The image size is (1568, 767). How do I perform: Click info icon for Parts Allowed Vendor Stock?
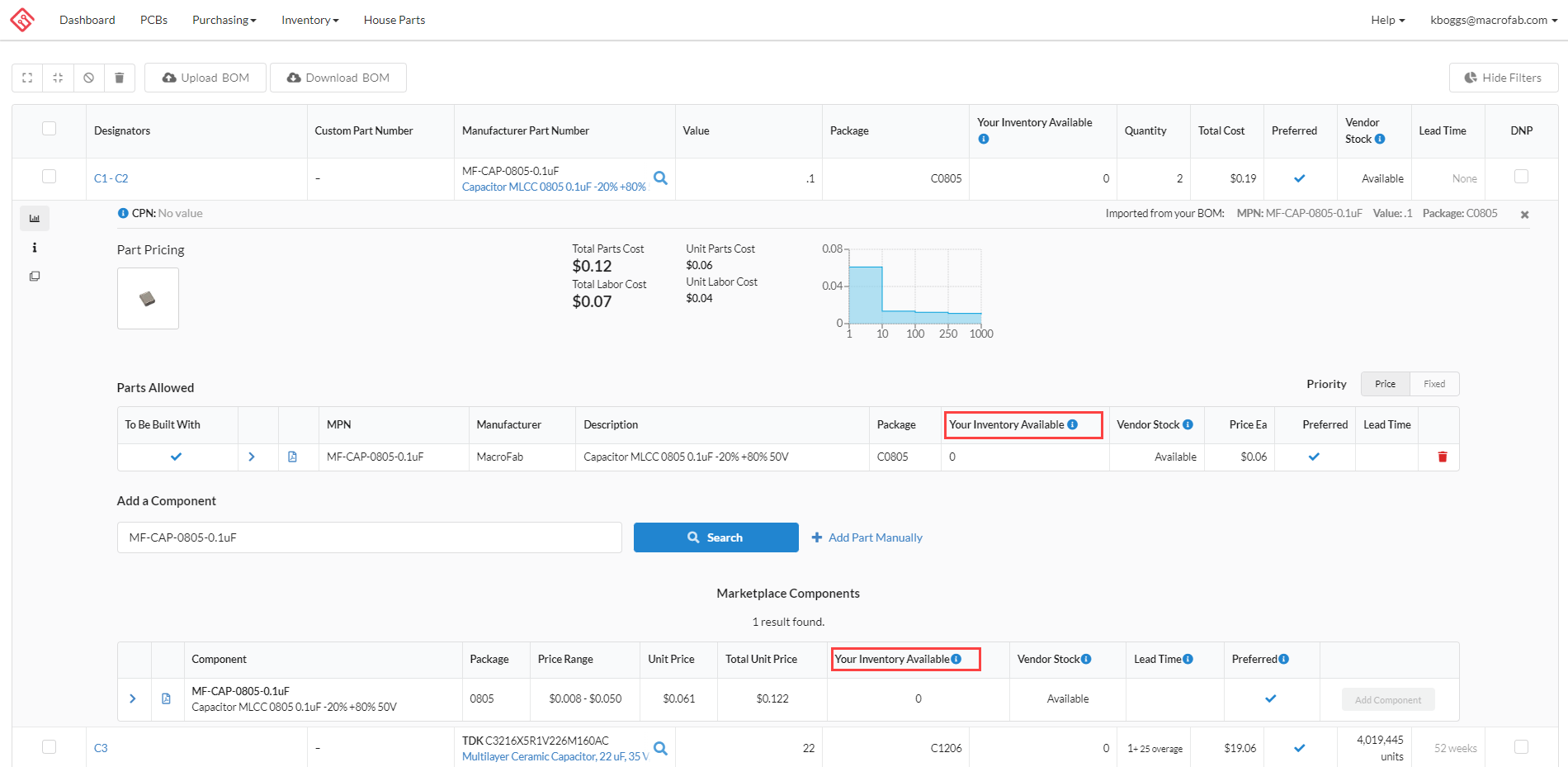tap(1188, 424)
